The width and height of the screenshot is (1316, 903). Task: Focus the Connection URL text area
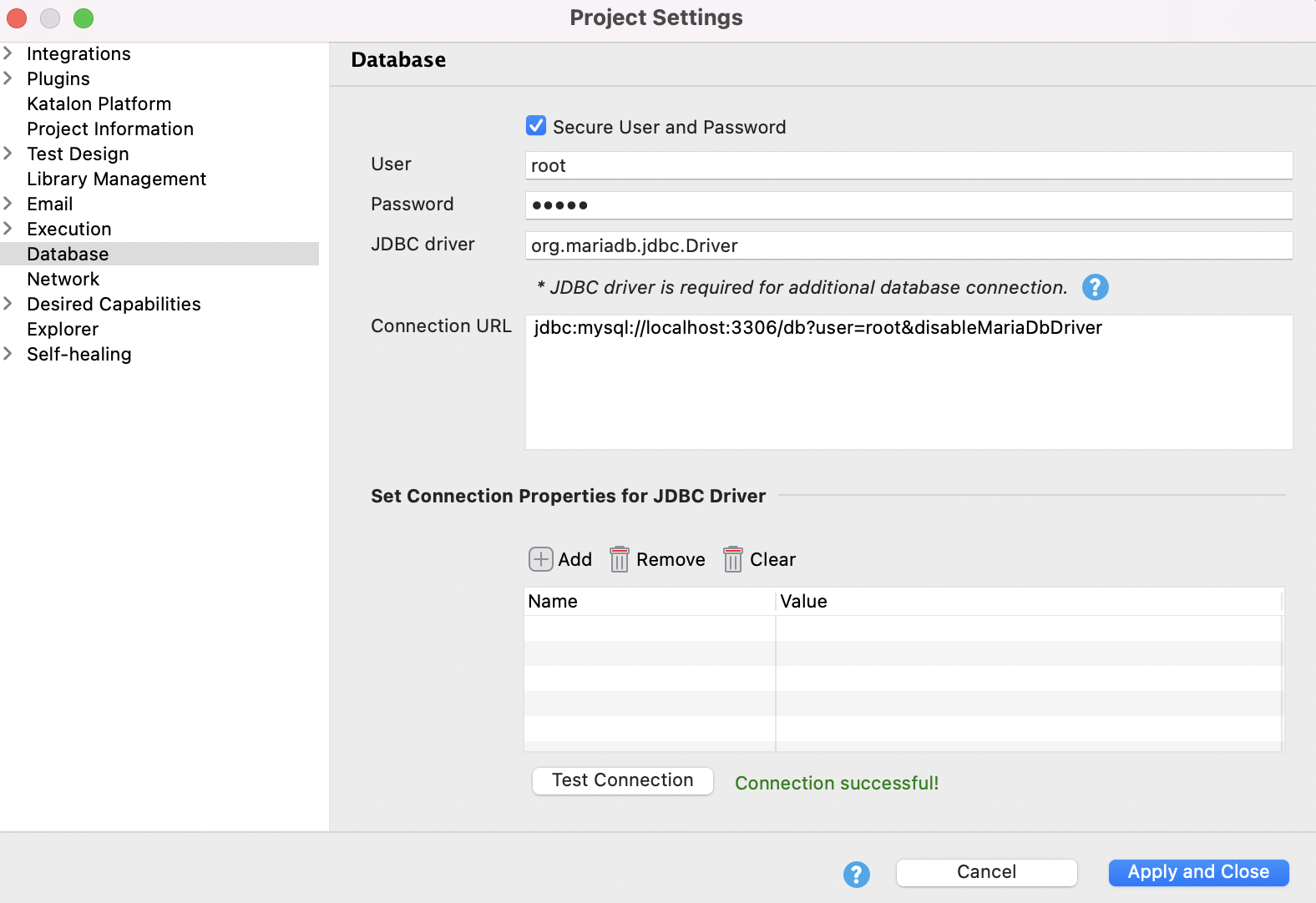[x=909, y=382]
